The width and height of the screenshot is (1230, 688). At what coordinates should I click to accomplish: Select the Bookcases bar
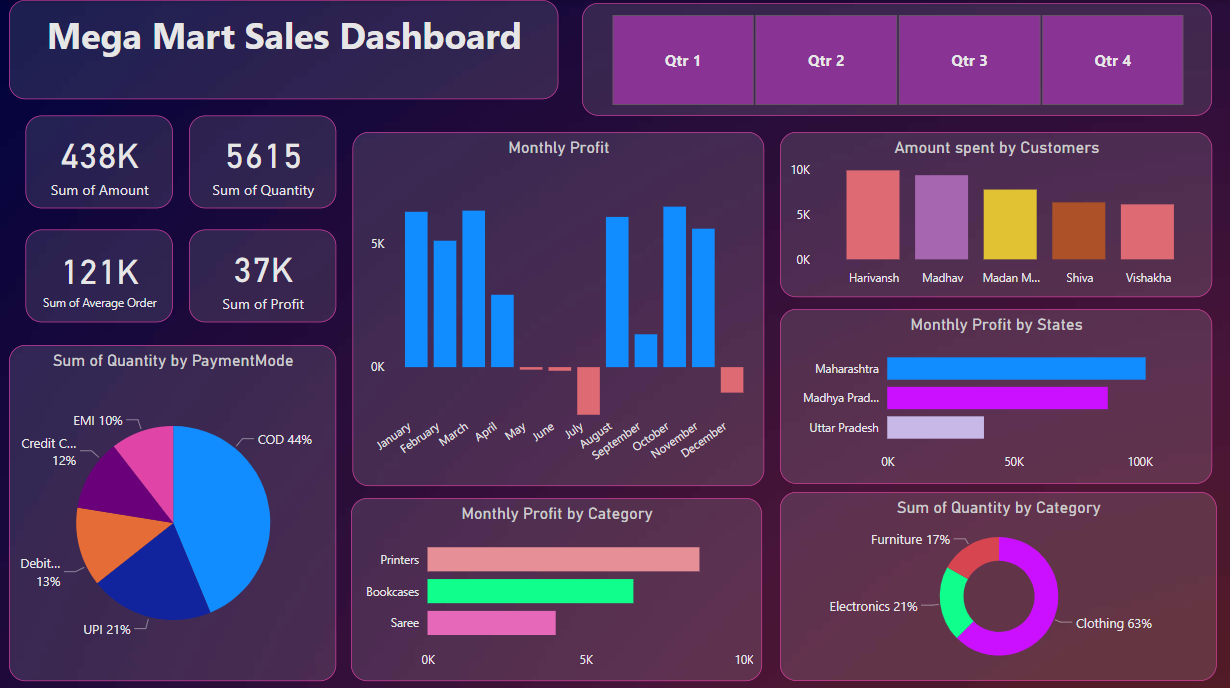point(530,591)
